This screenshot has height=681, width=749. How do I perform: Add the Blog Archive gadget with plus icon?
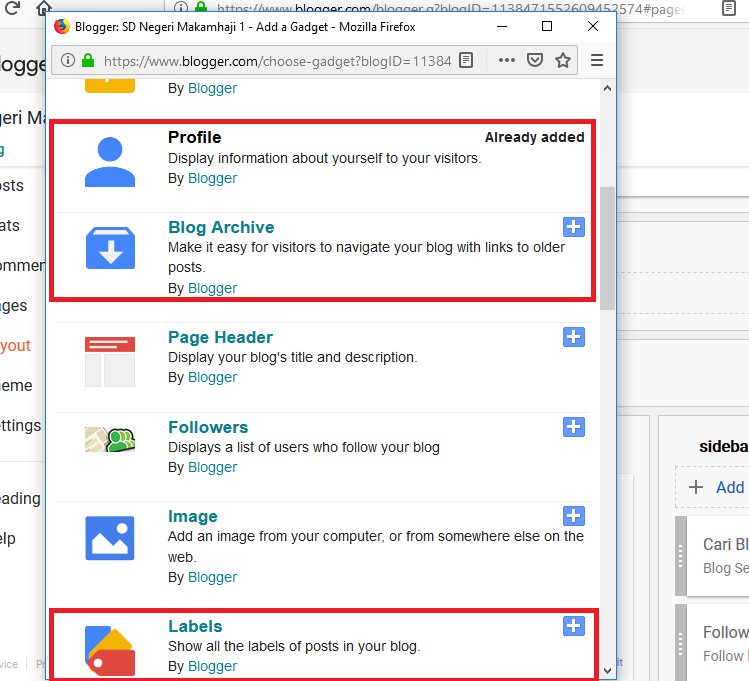(x=574, y=227)
